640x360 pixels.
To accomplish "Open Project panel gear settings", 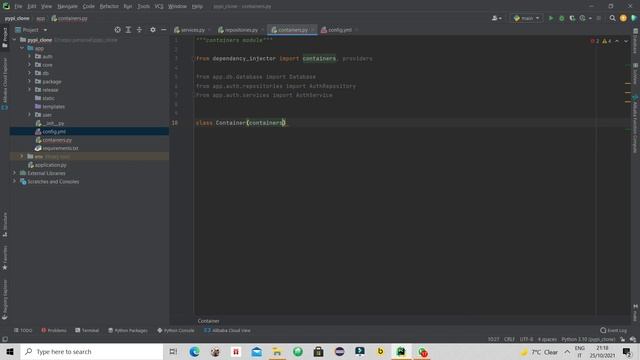I will pos(153,30).
